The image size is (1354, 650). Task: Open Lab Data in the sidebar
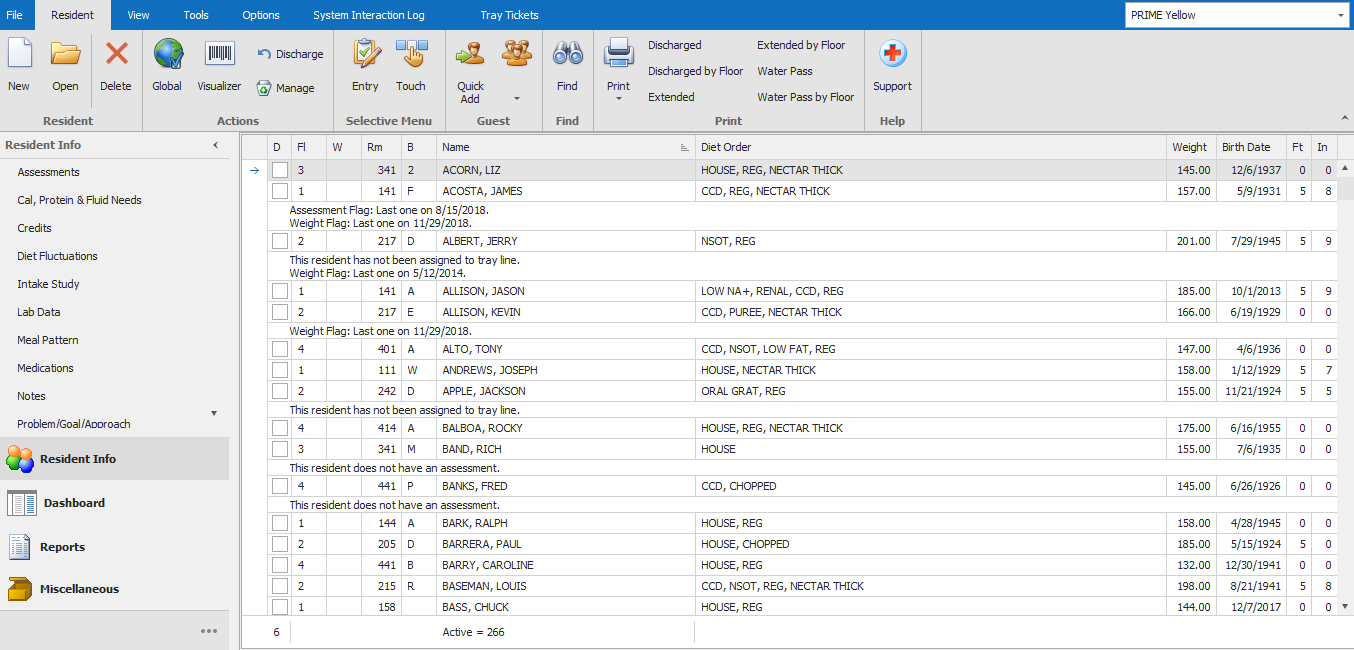[x=39, y=312]
